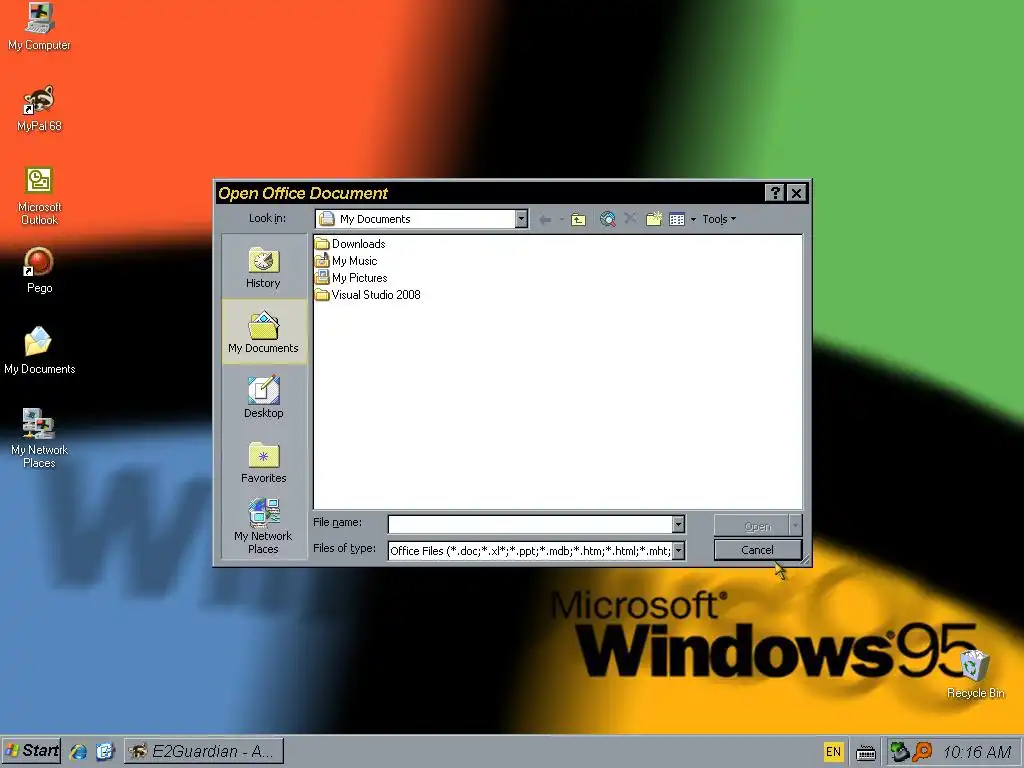
Task: Choose Desktop in places bar
Action: click(263, 396)
